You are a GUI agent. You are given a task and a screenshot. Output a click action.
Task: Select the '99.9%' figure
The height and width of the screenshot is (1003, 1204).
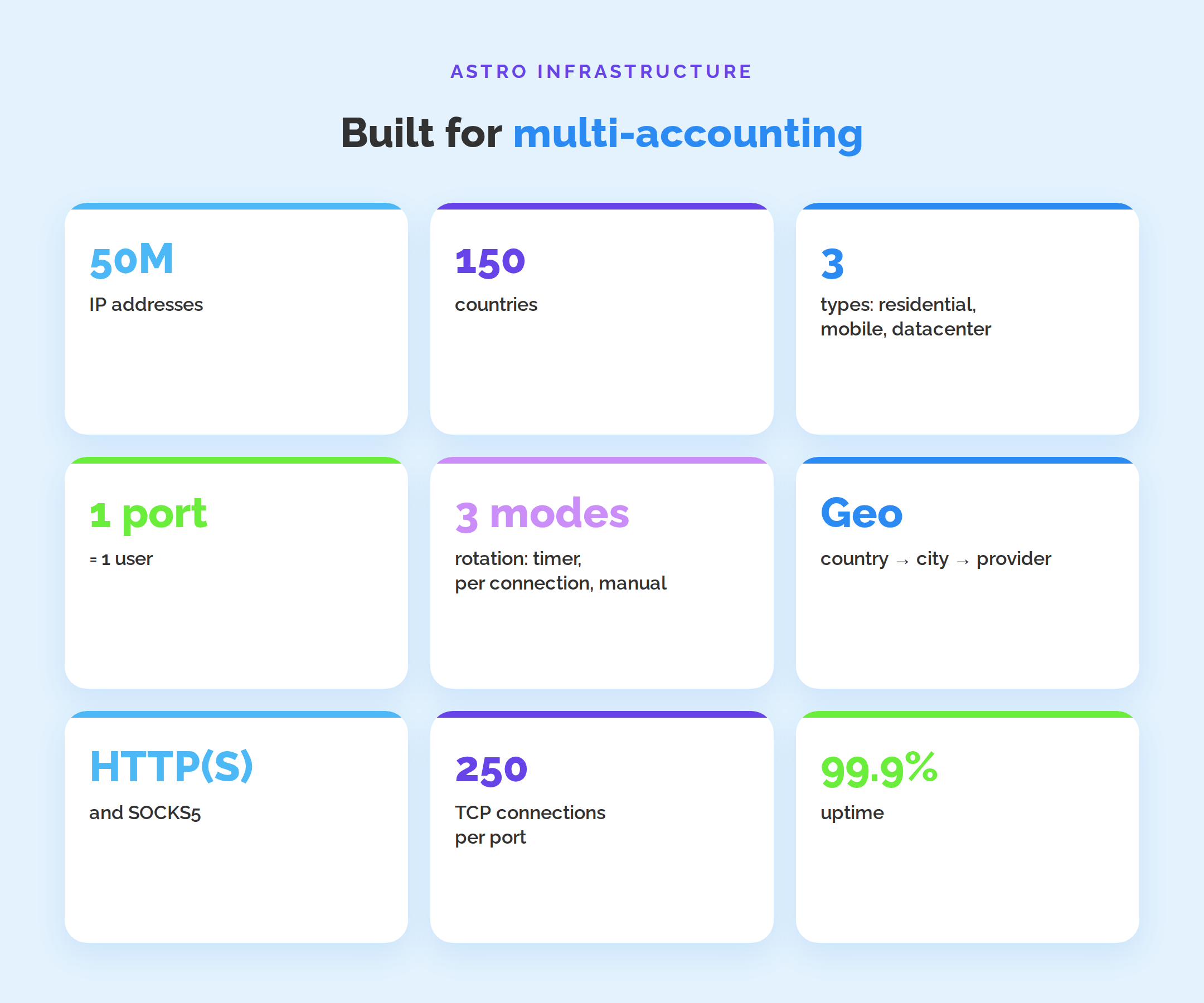(879, 769)
